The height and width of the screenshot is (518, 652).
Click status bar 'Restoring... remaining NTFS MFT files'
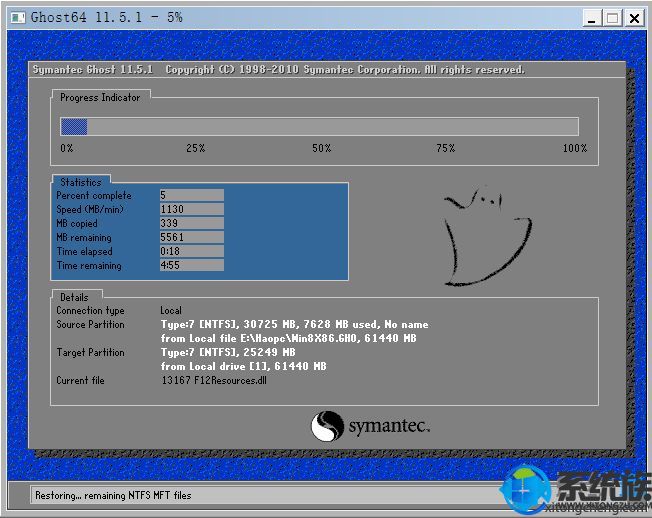113,496
